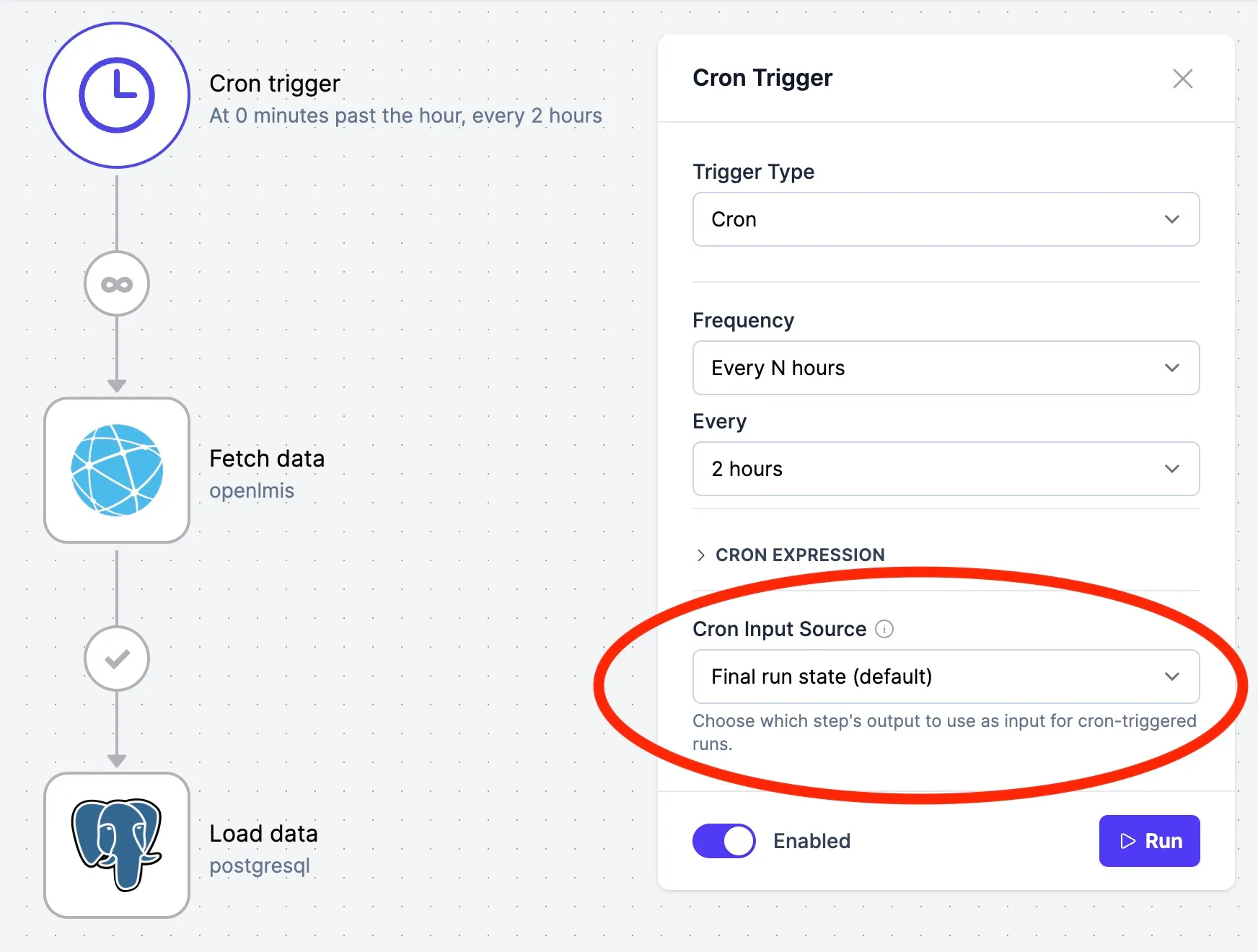Open the Every 2 hours dropdown
This screenshot has height=952, width=1258.
point(946,469)
